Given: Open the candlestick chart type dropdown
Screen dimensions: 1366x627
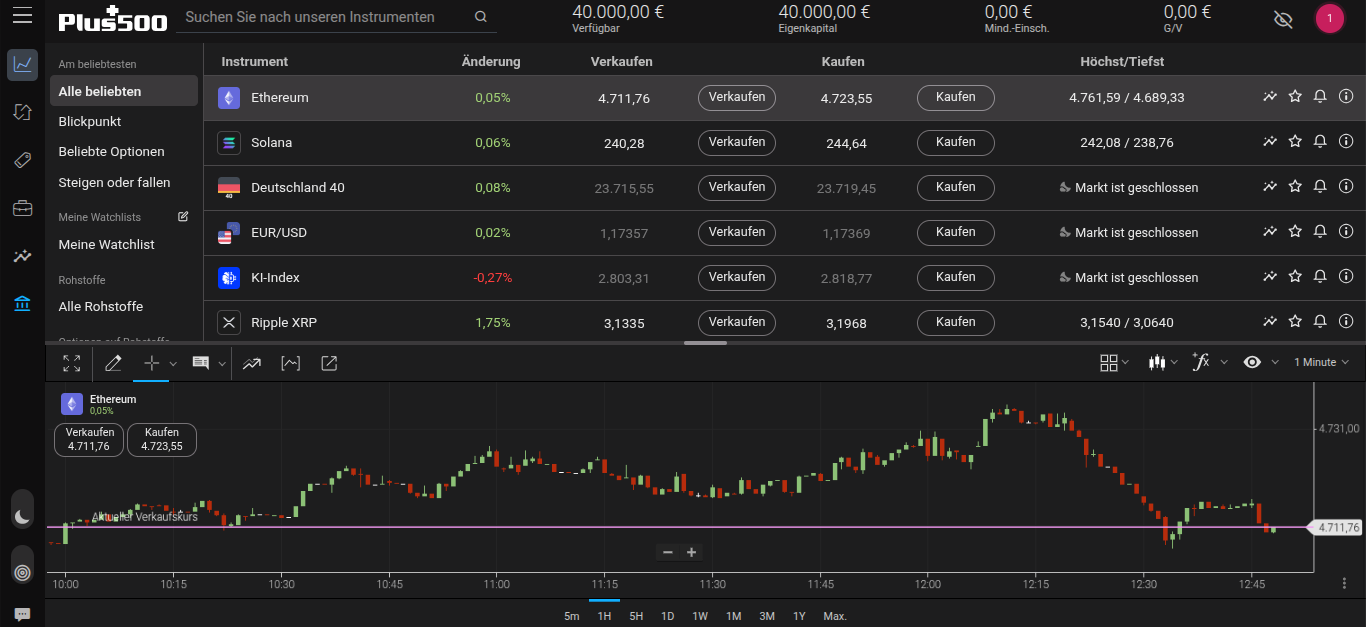Looking at the screenshot, I should pyautogui.click(x=1165, y=362).
